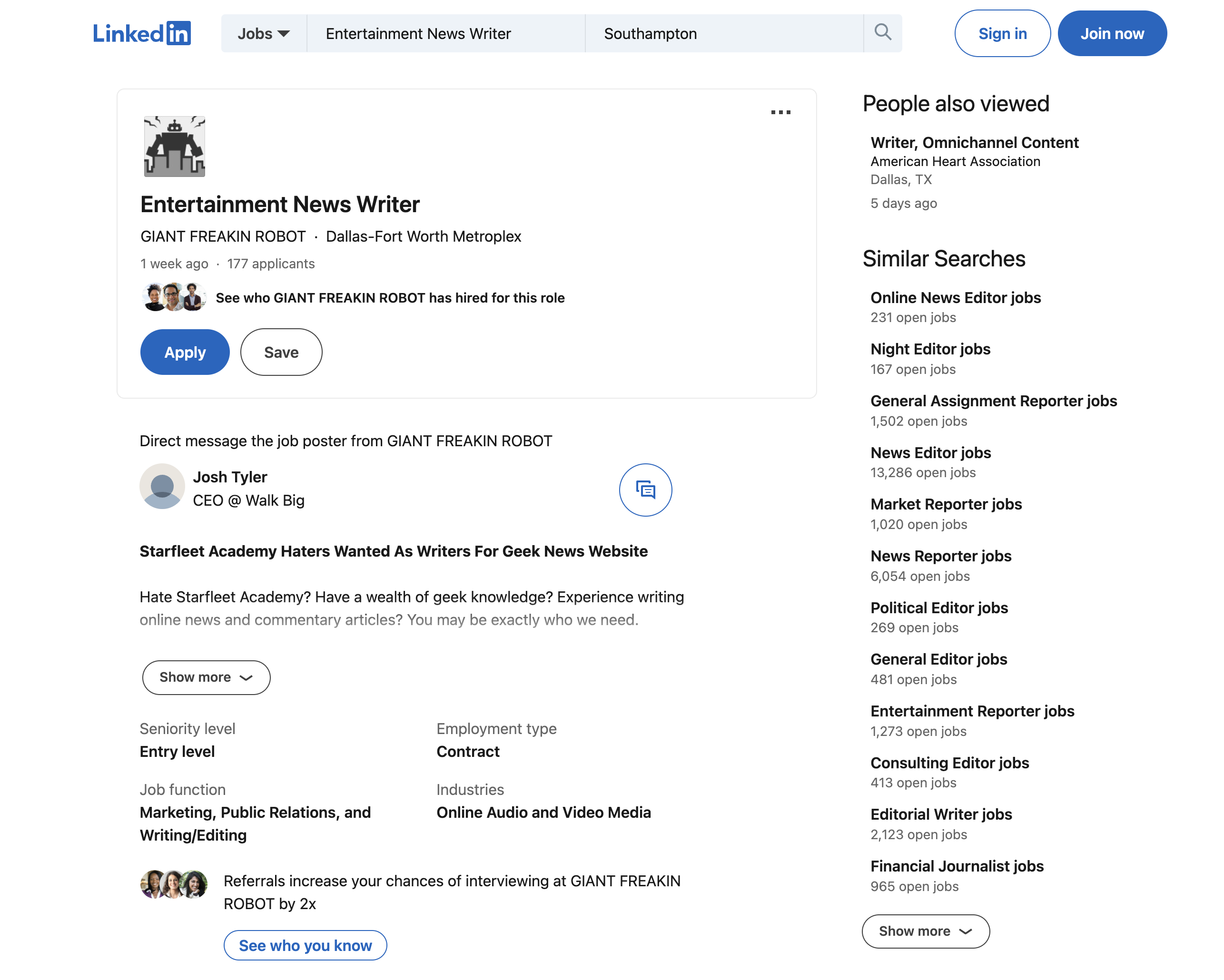Click the Apply button
This screenshot has width=1224, height=980.
coord(185,352)
